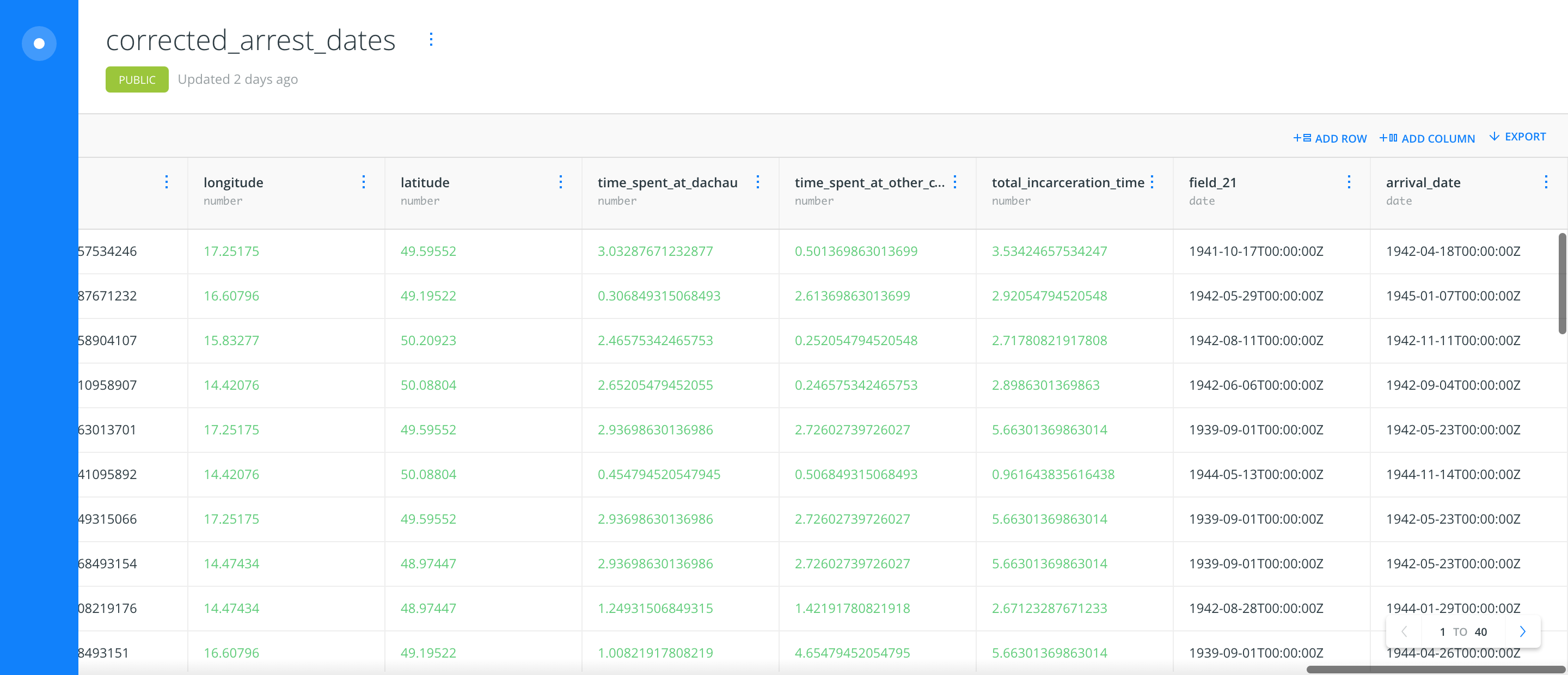Go to next page of rows
Screen dimensions: 1568x675
click(1522, 631)
